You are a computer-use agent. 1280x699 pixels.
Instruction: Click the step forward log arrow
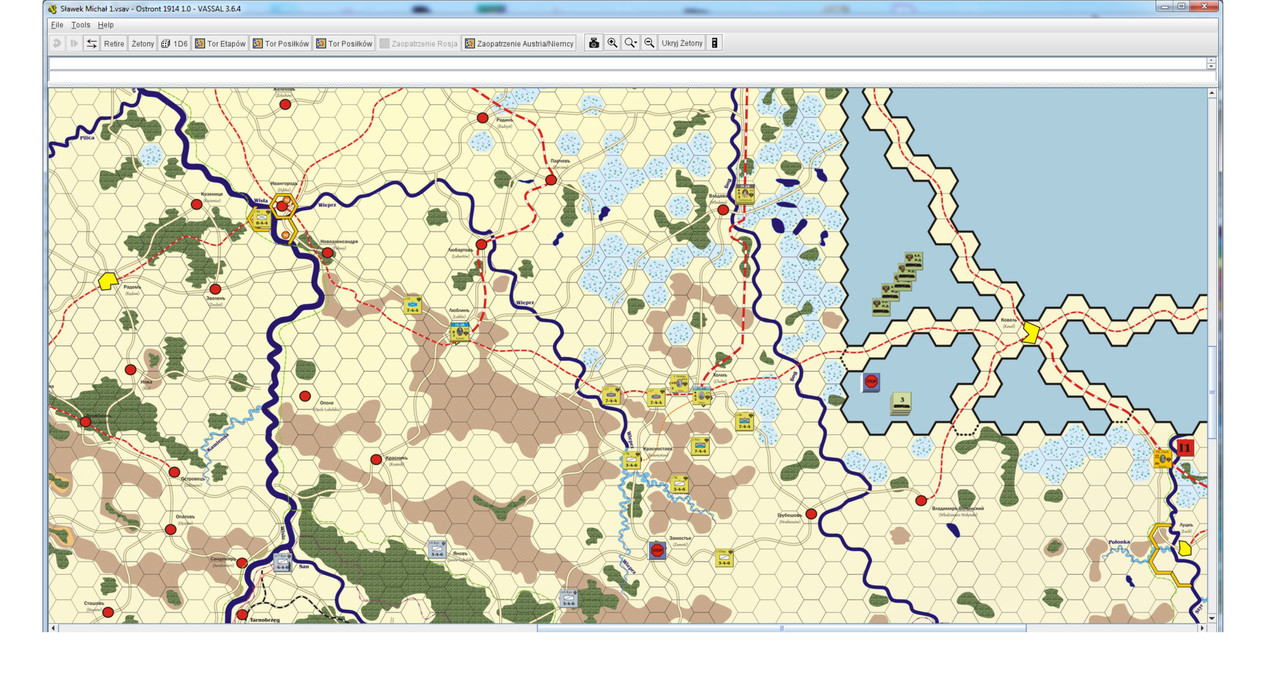(x=74, y=43)
